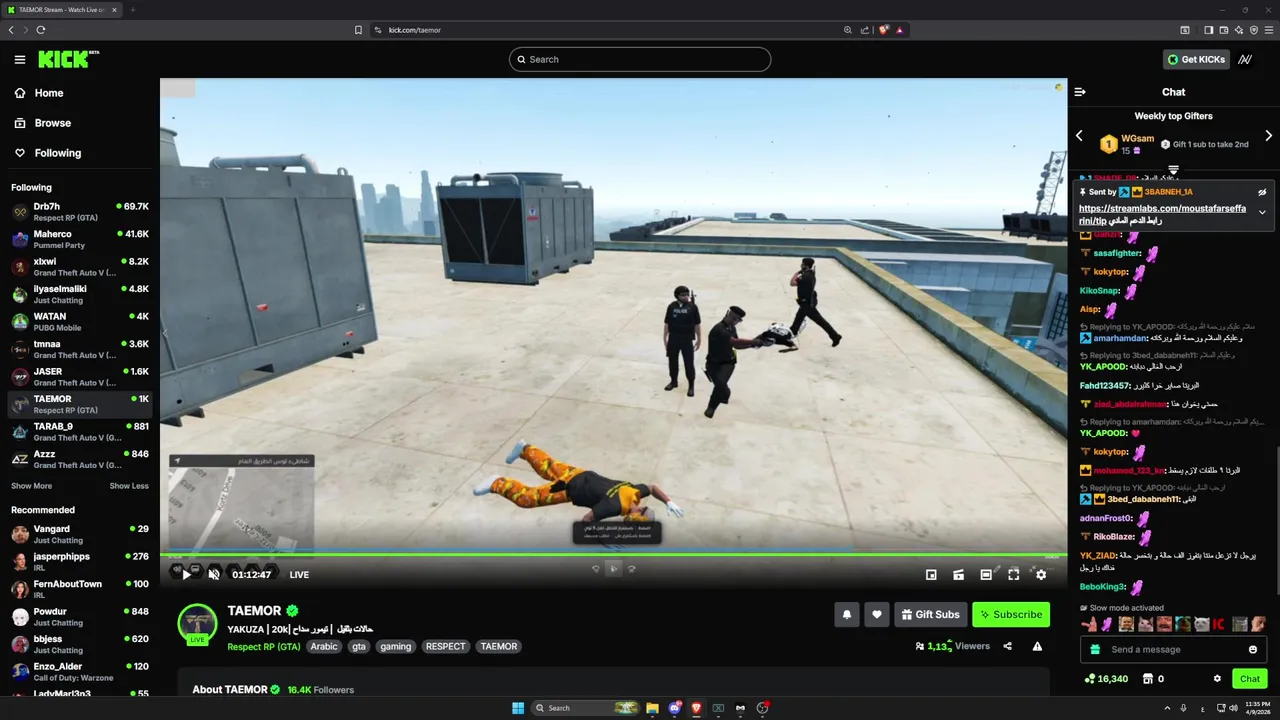This screenshot has height=720, width=1280.
Task: Play or pause the stream video
Action: point(186,574)
